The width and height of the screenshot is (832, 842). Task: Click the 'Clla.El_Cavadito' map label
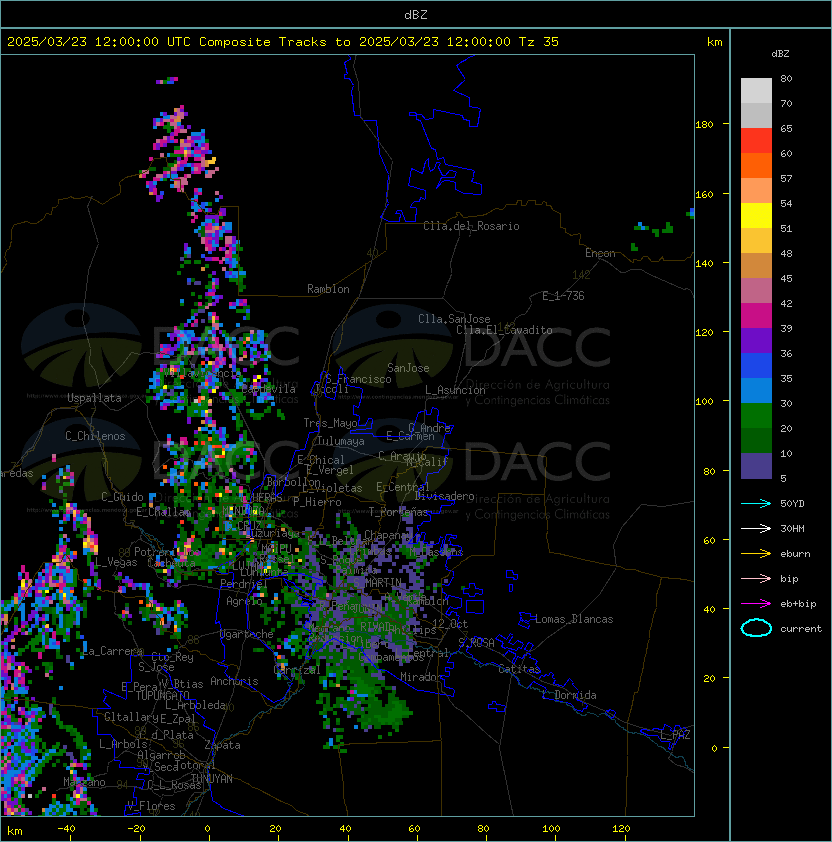coord(504,330)
